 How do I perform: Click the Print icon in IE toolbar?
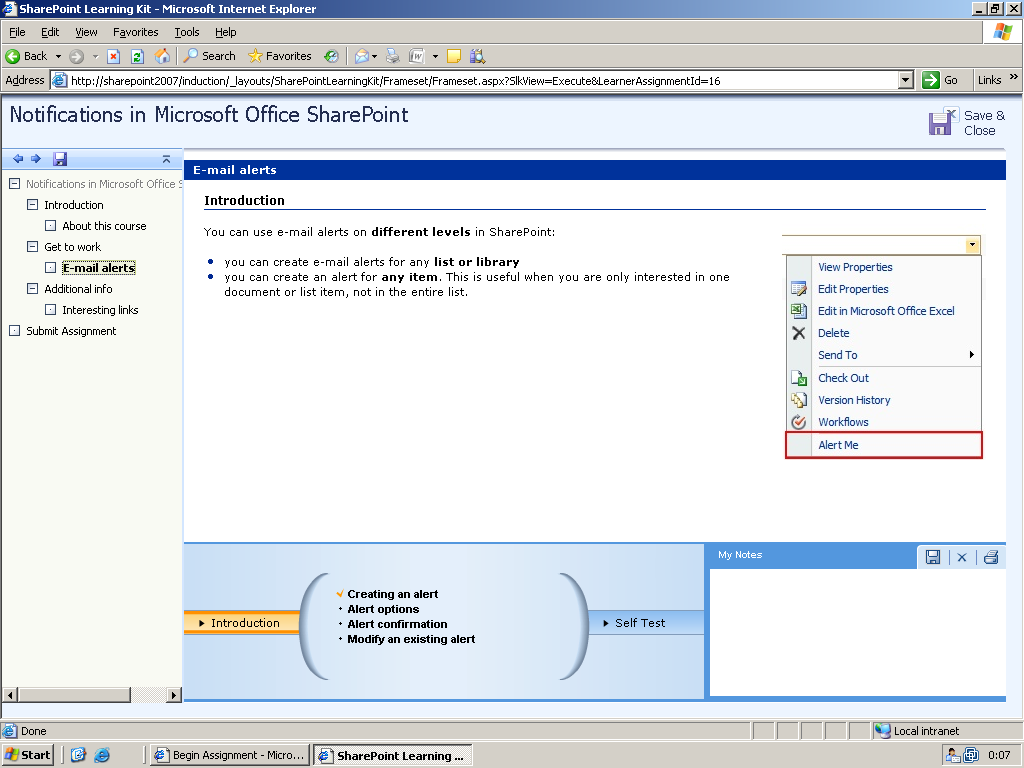(392, 56)
